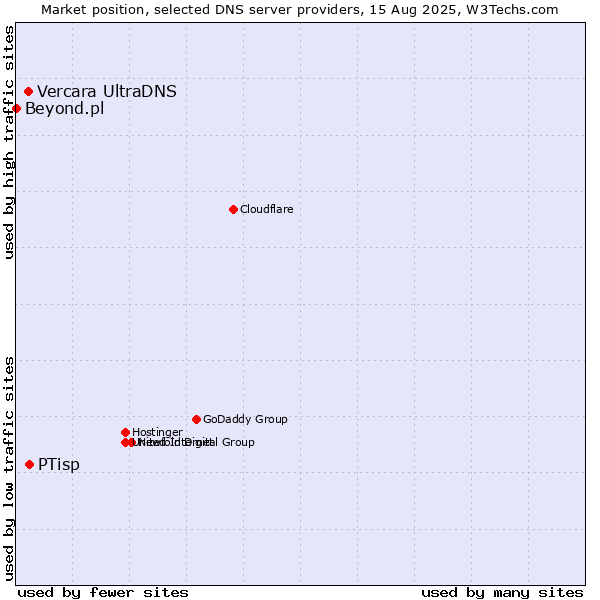Screen dimensions: 600x600
Task: Click the 'Beyond.pl' label
Action: point(65,109)
